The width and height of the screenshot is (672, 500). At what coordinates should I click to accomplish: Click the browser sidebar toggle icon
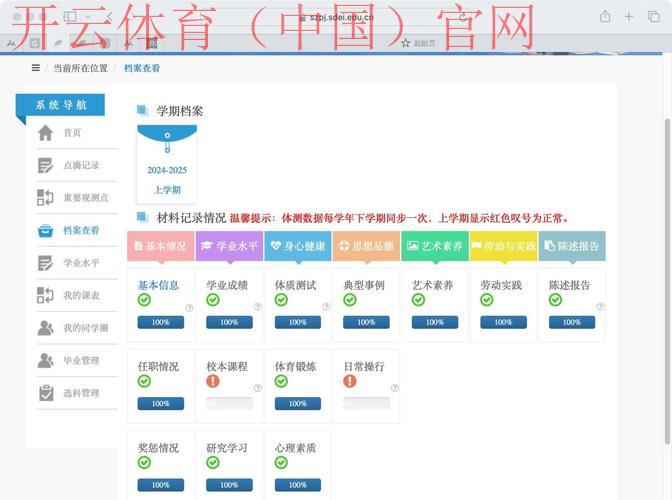click(70, 17)
